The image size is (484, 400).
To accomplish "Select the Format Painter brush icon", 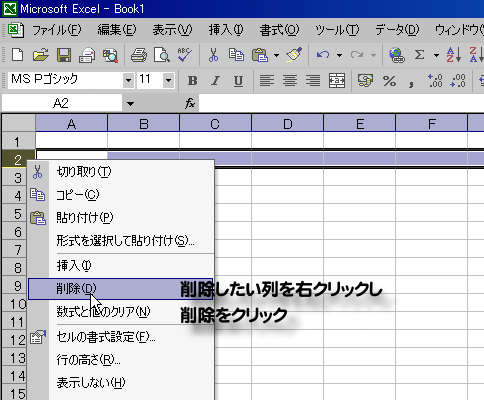I will pos(294,55).
